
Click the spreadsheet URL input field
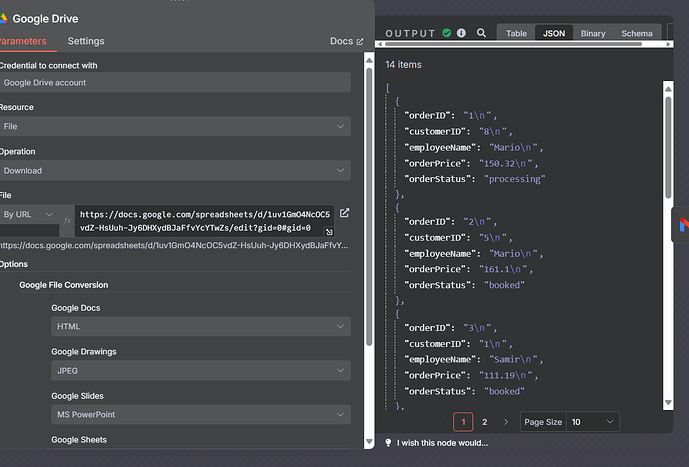pyautogui.click(x=204, y=221)
